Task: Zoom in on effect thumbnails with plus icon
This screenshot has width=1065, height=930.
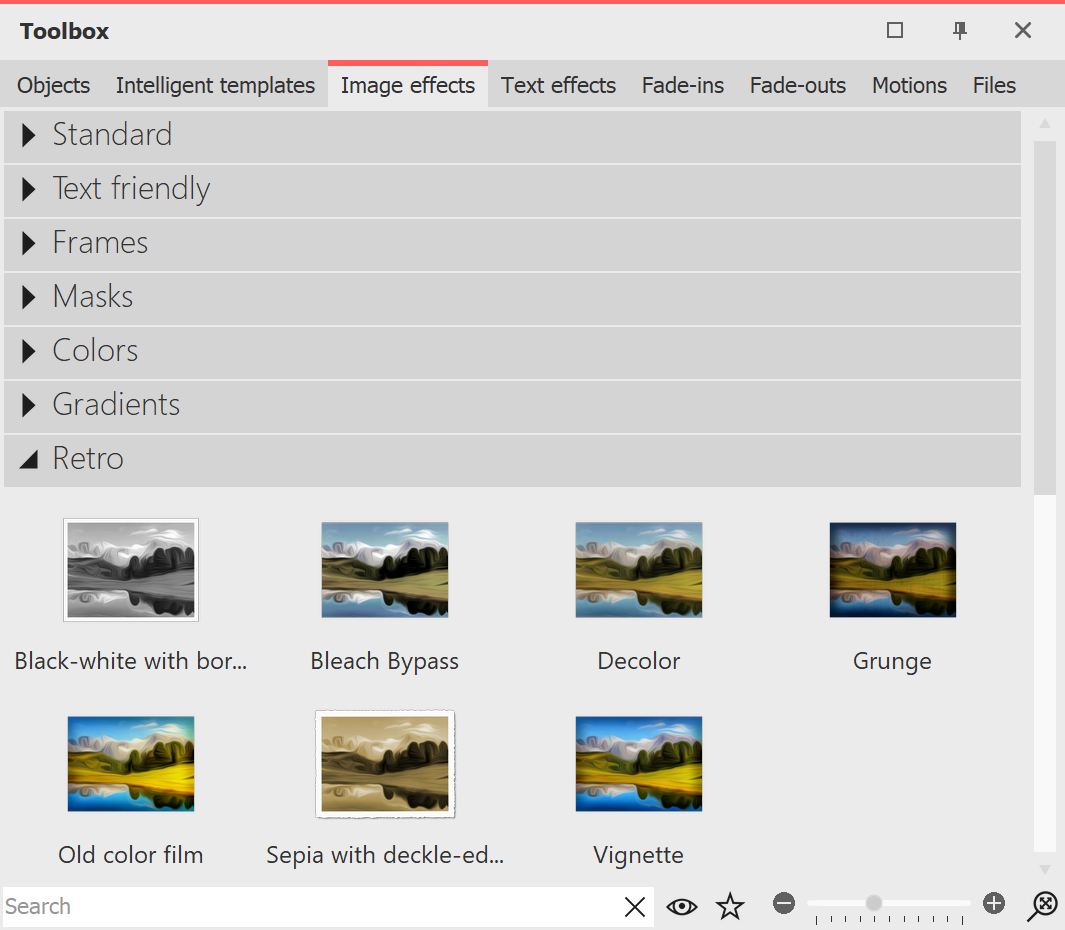Action: click(993, 903)
